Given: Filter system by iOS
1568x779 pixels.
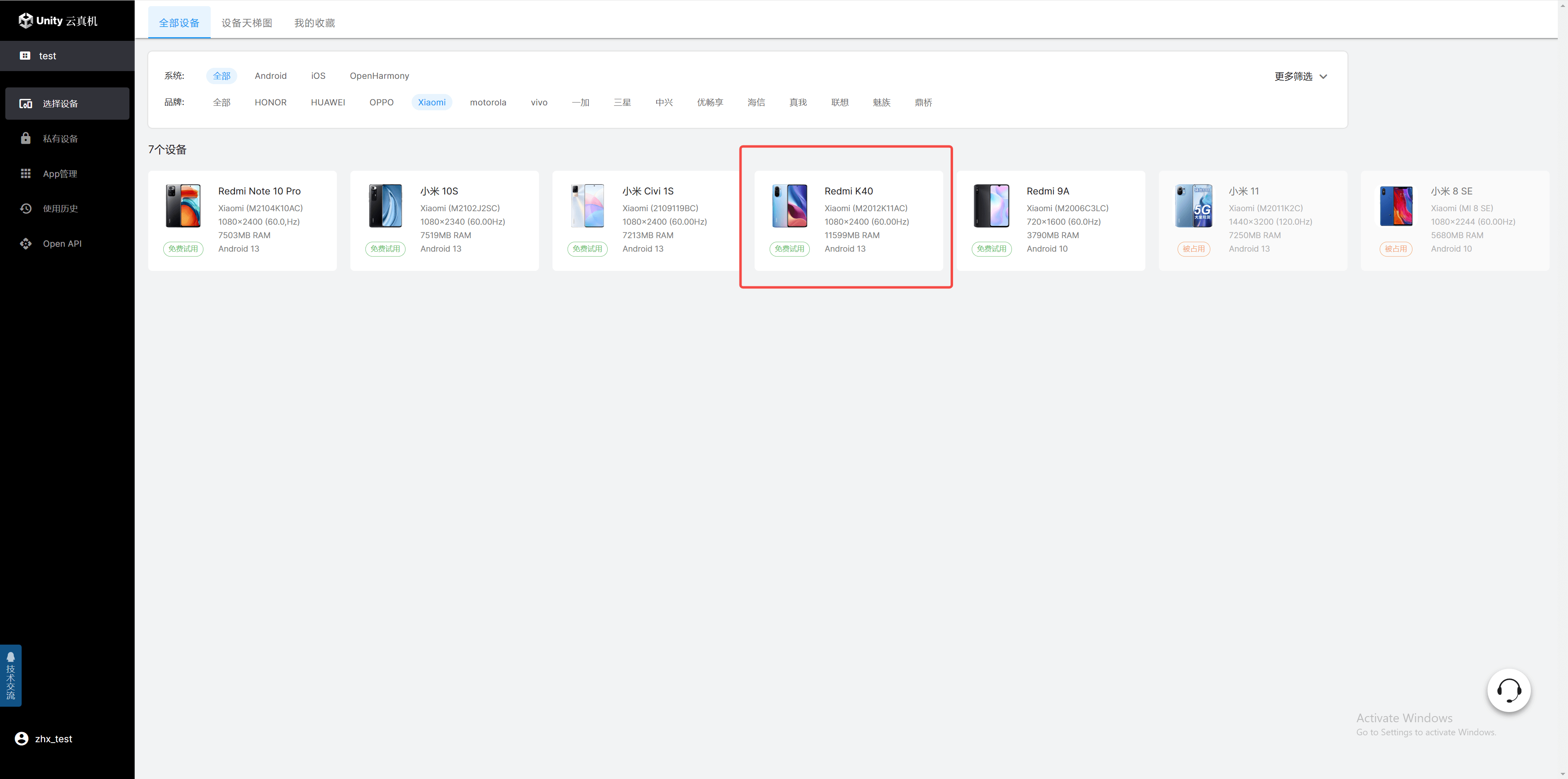Looking at the screenshot, I should tap(318, 76).
